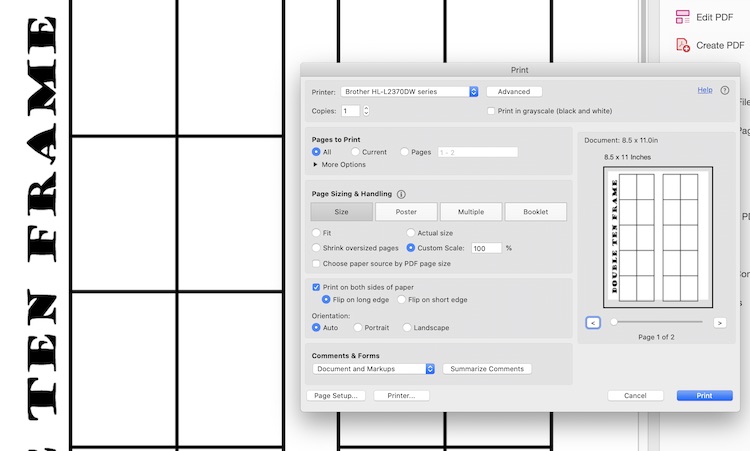
Task: Toggle Choose paper source by PDF page size
Action: coord(316,264)
